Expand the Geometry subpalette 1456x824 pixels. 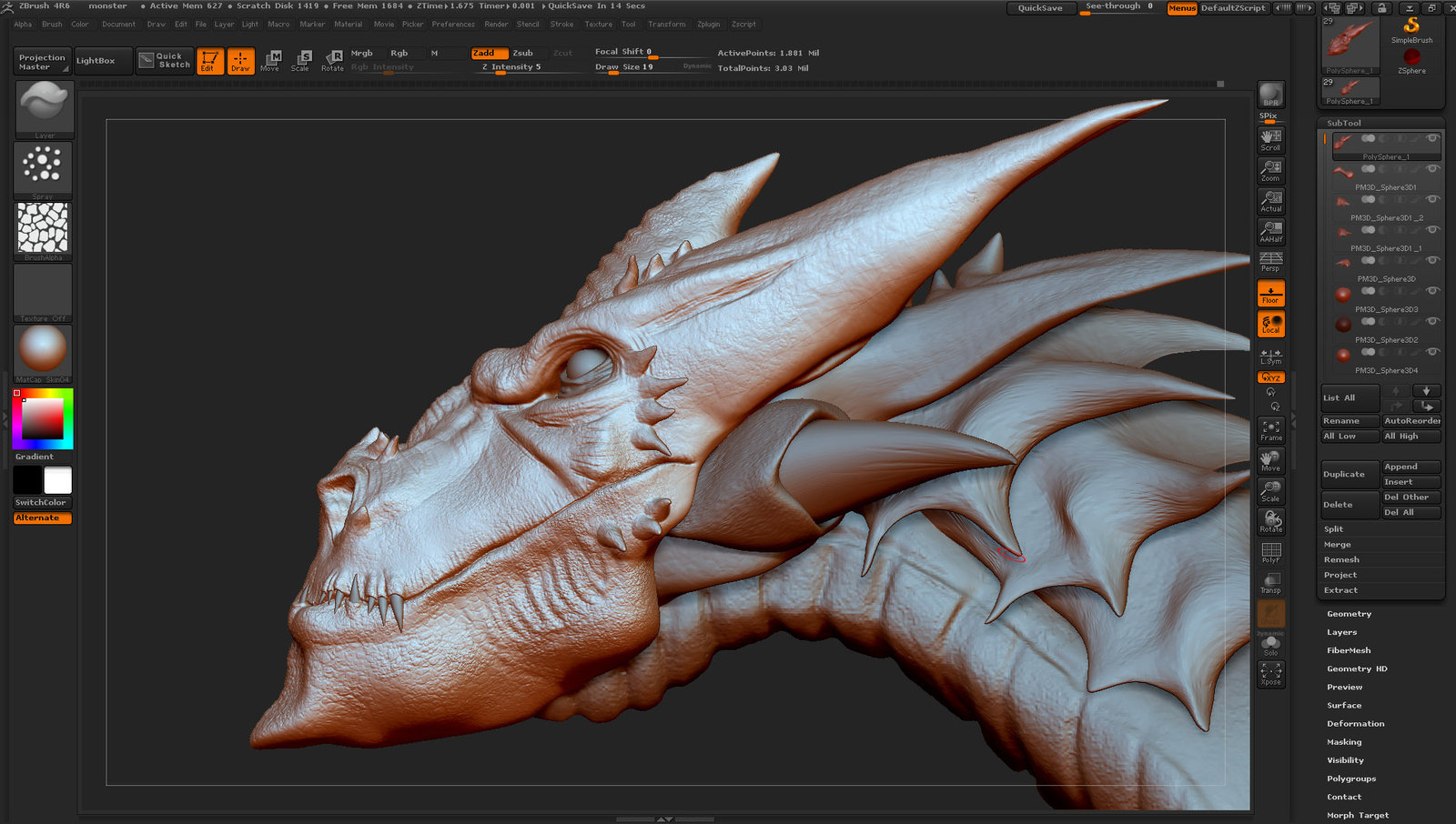(x=1349, y=614)
